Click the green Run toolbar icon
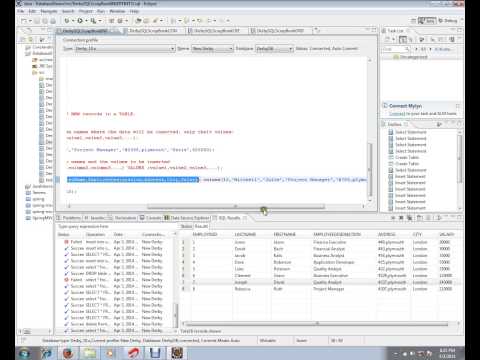Screen dimensions: 480x360 pos(80,21)
